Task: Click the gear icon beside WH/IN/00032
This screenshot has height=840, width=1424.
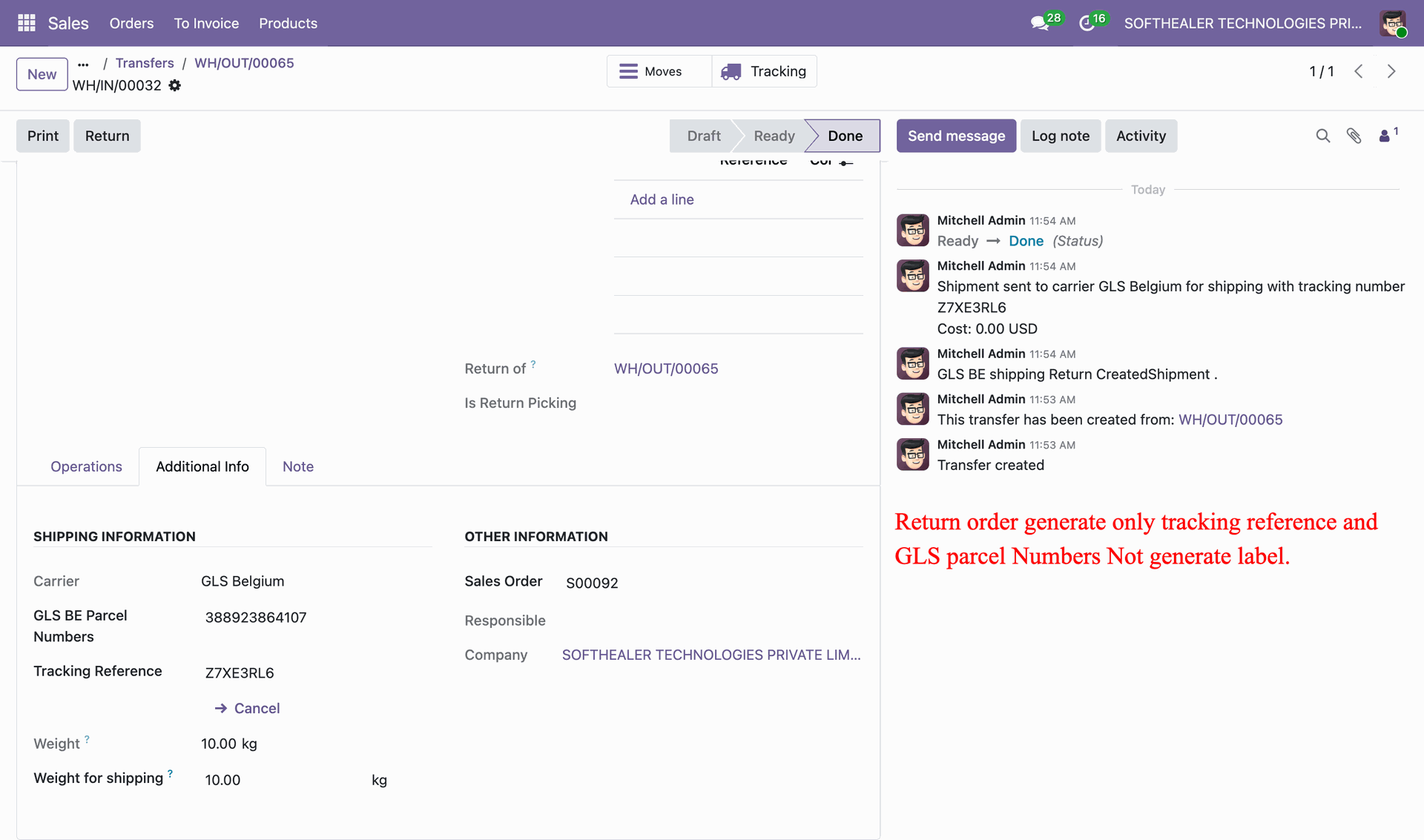Action: coord(175,85)
